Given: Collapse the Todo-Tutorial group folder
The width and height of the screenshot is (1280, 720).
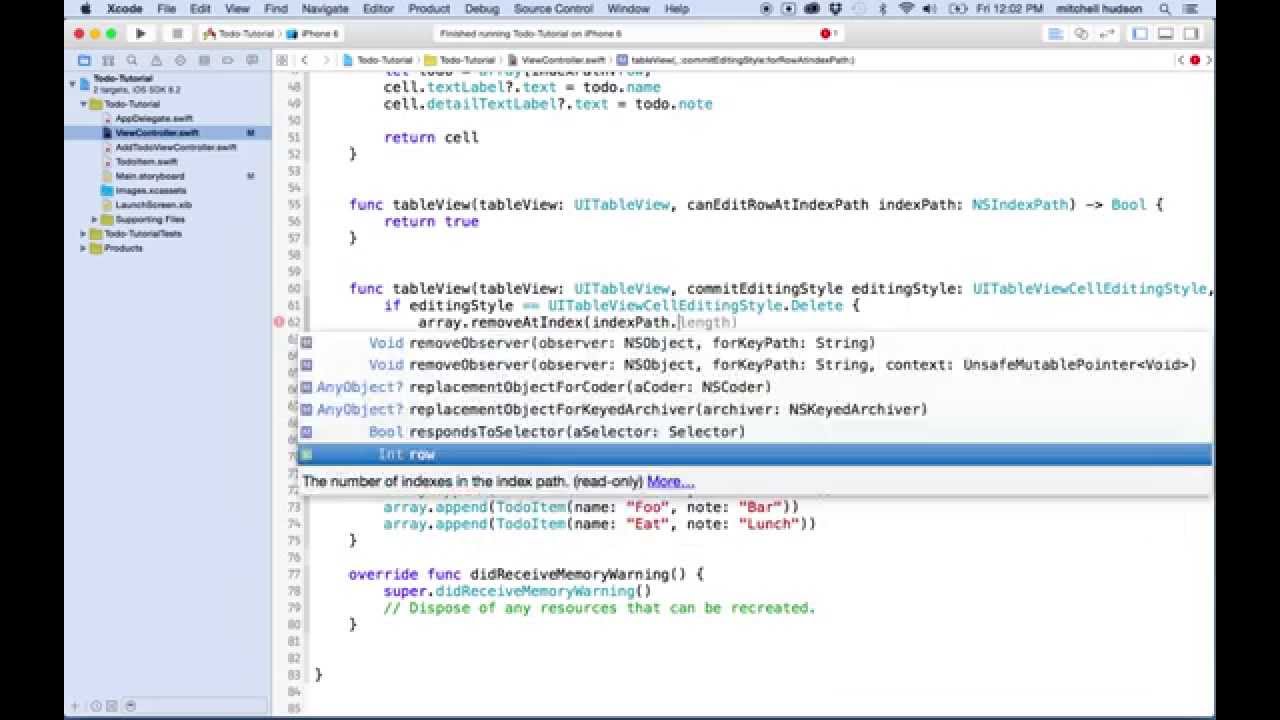Looking at the screenshot, I should coord(84,104).
